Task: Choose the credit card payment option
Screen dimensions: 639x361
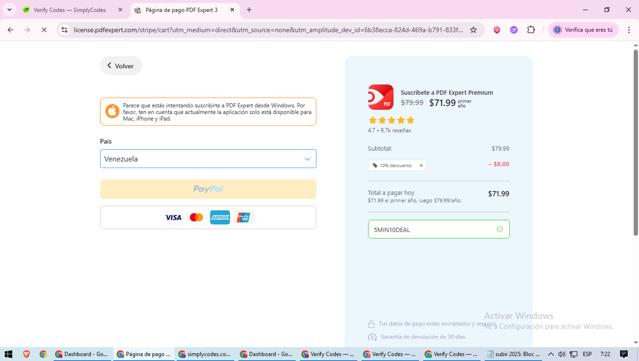Action: [x=208, y=217]
